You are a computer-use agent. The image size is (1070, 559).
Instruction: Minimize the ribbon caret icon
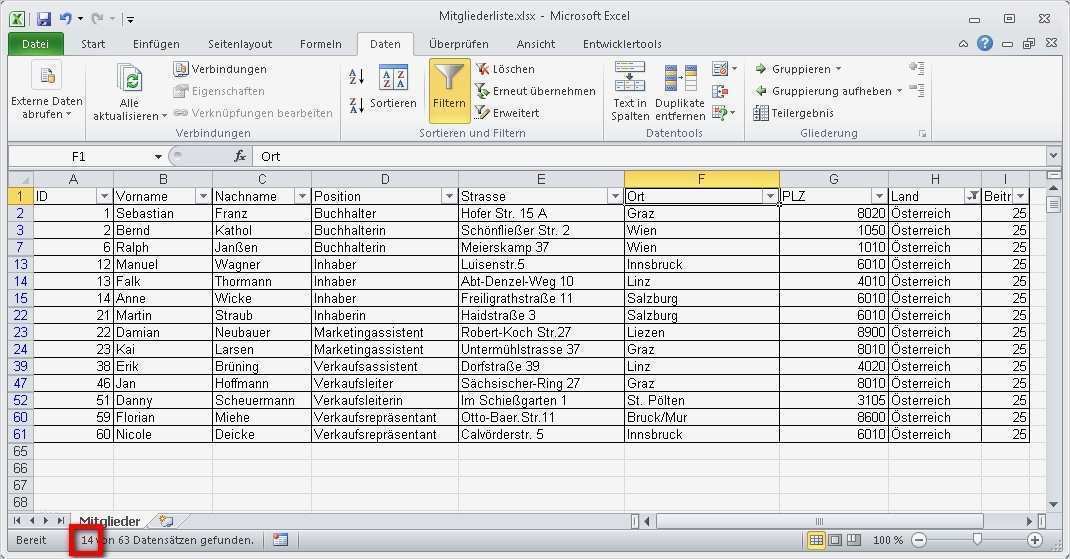pos(964,44)
